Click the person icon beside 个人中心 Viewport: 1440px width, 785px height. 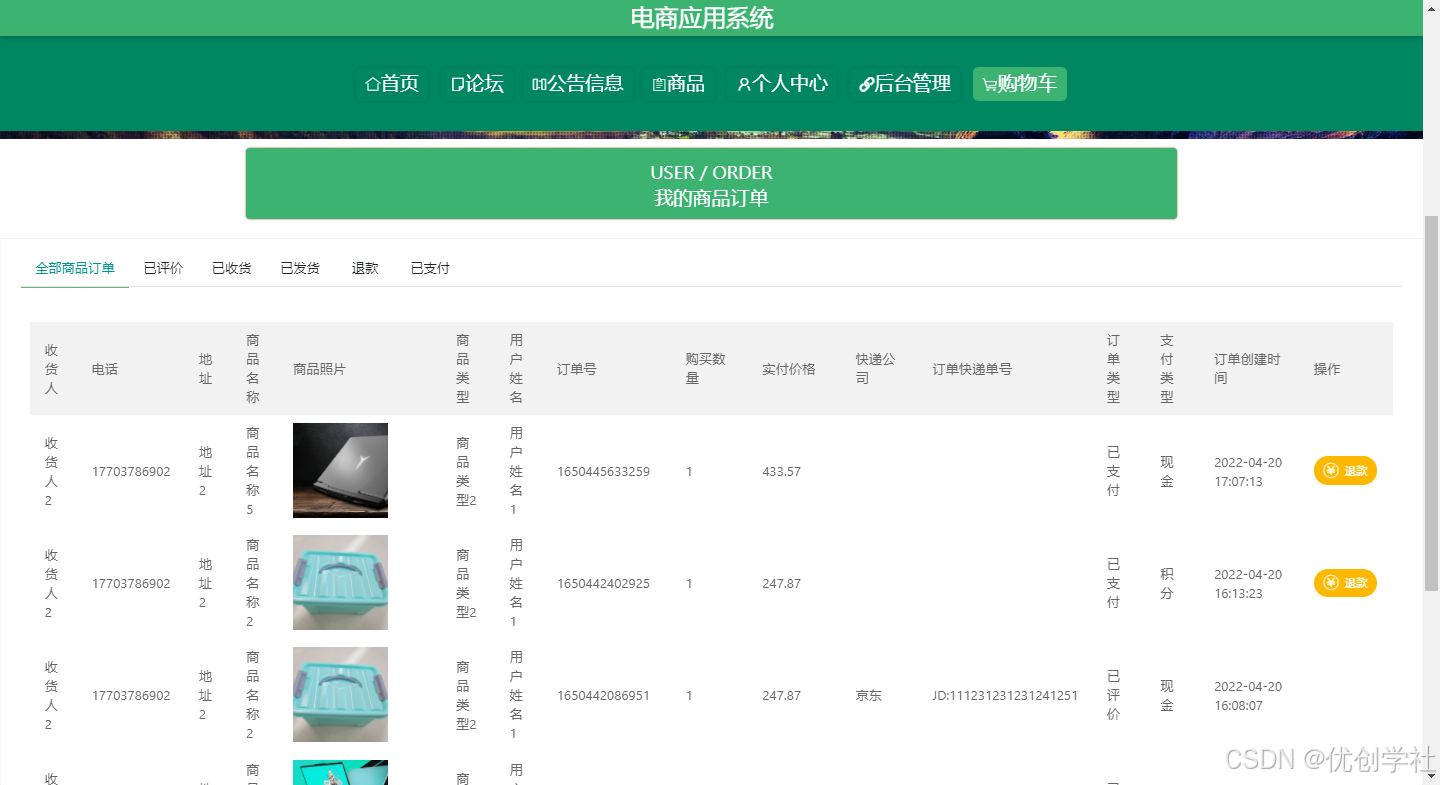(743, 85)
